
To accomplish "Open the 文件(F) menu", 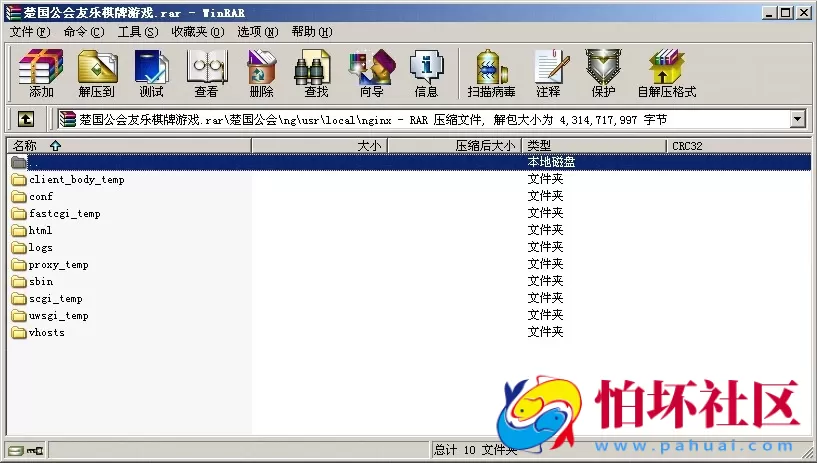I will coord(30,32).
